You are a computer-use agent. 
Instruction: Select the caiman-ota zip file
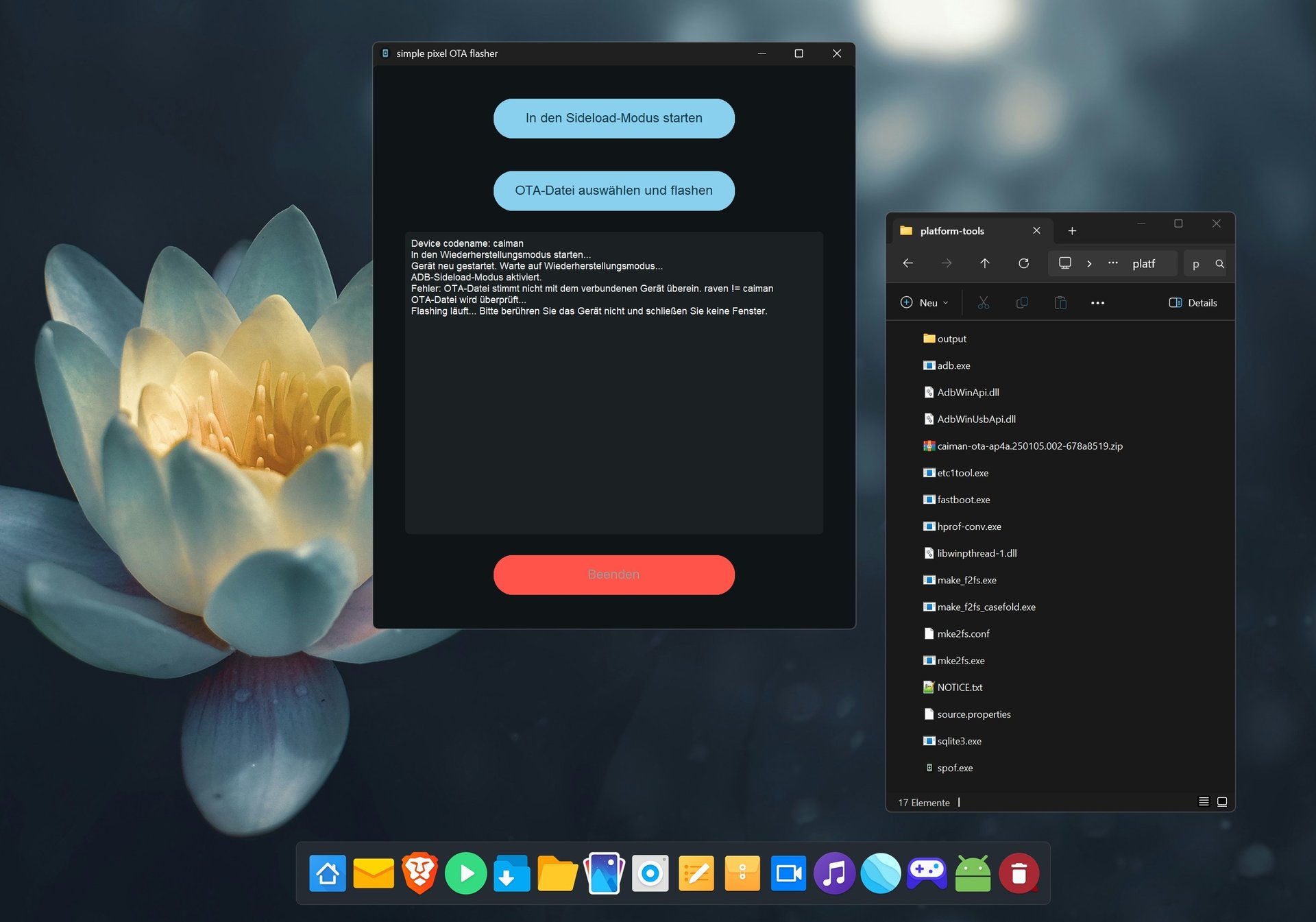(1029, 446)
